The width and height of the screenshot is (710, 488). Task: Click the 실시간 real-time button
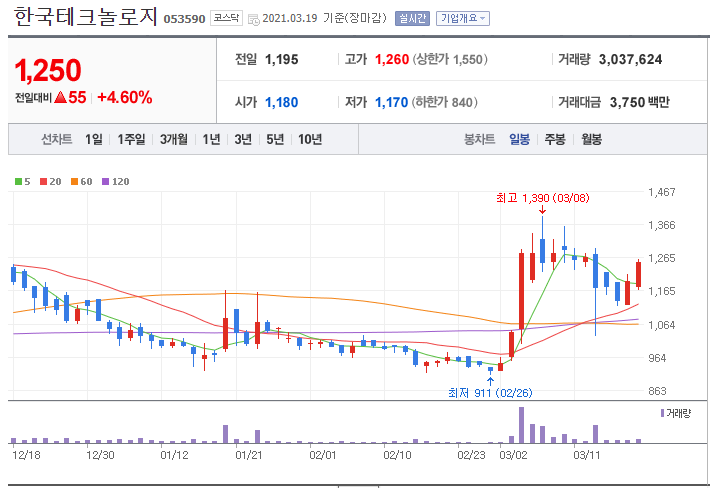(412, 19)
